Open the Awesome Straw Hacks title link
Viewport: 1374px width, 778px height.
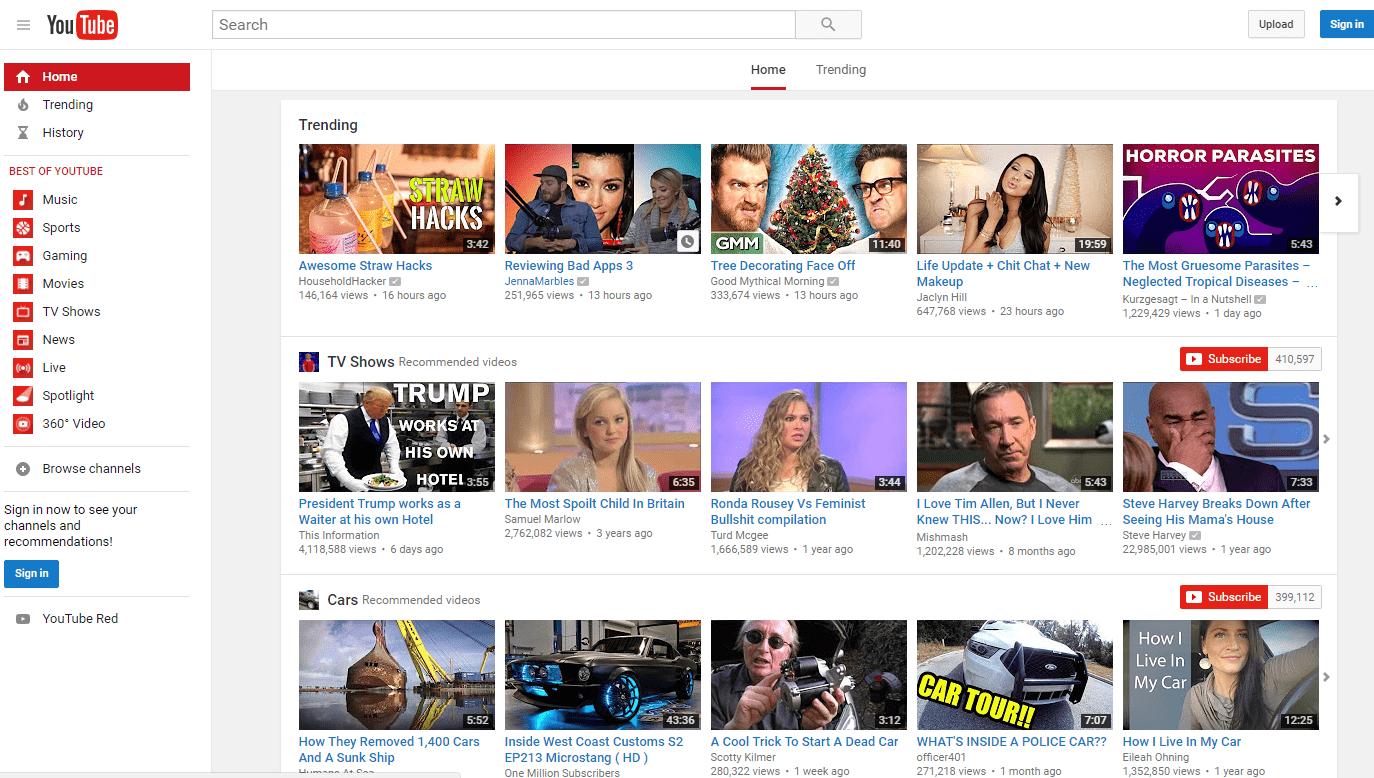click(366, 266)
